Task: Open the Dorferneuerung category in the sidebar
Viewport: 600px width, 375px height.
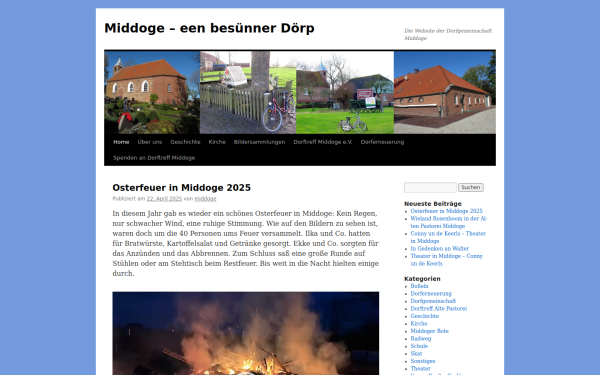Action: 431,294
